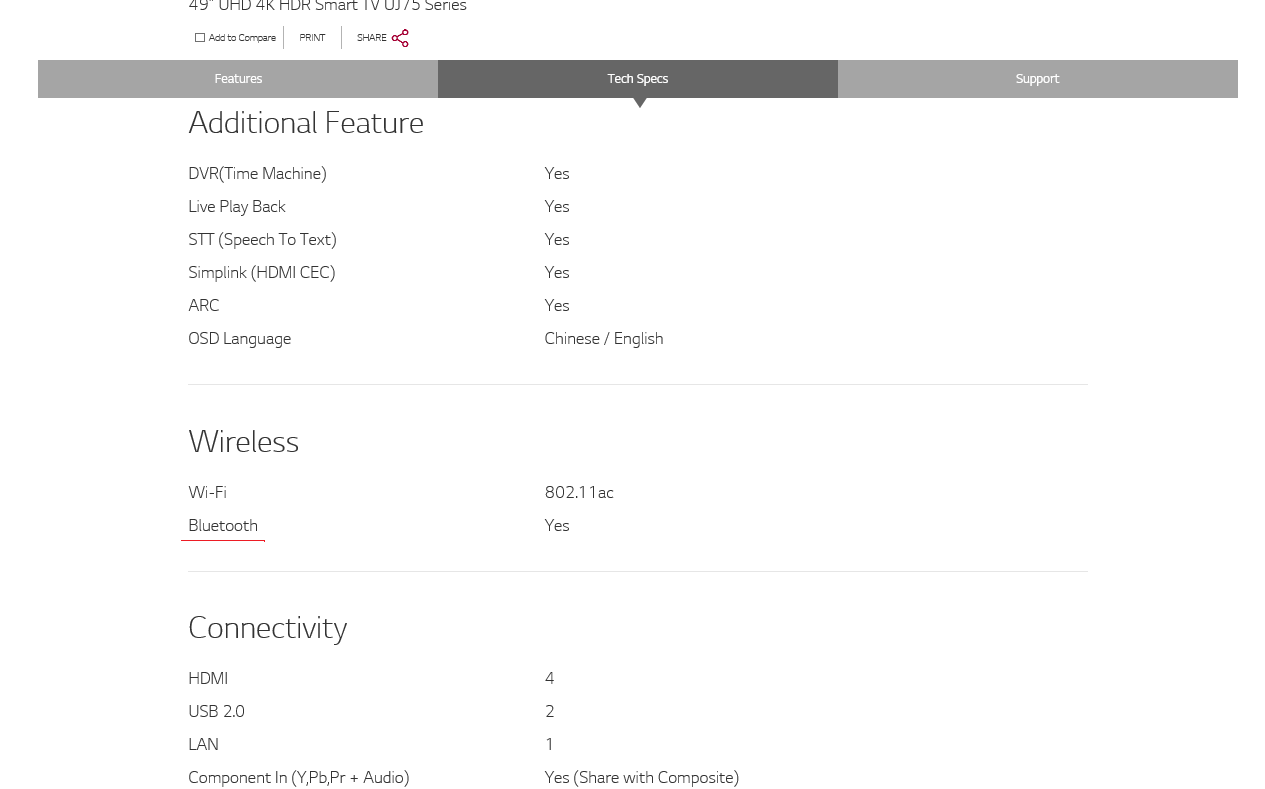Click the DVR(Time Machine) spec label
Screen dimensions: 1265x789
click(257, 174)
